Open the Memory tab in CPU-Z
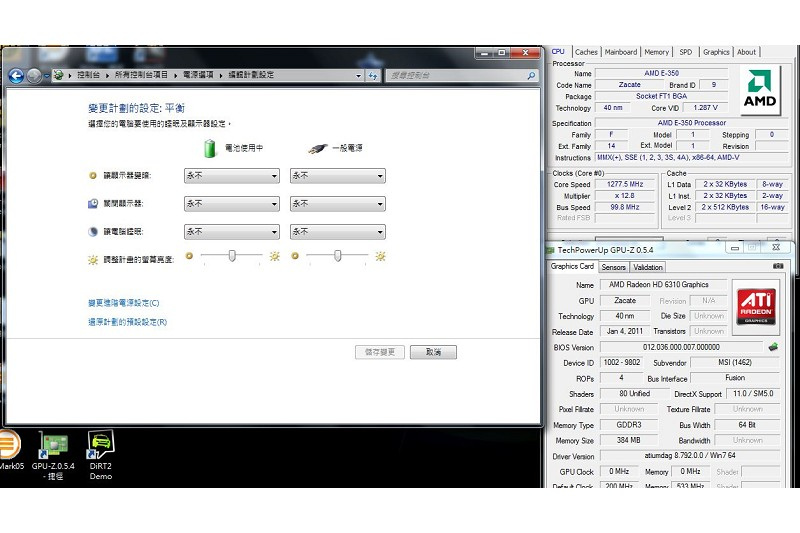The image size is (800, 533). point(657,52)
